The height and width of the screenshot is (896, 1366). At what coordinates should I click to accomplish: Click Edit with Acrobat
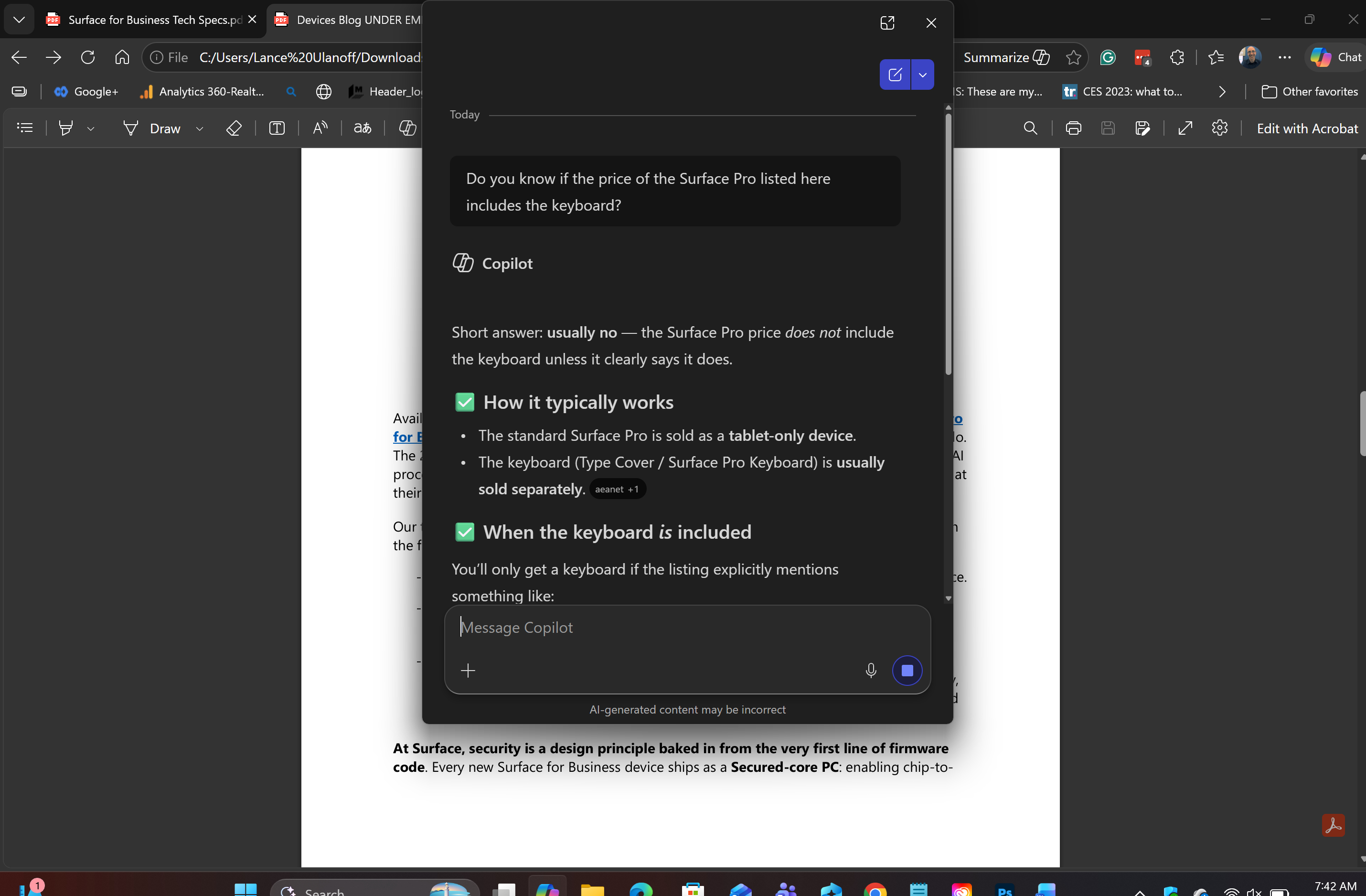tap(1307, 128)
